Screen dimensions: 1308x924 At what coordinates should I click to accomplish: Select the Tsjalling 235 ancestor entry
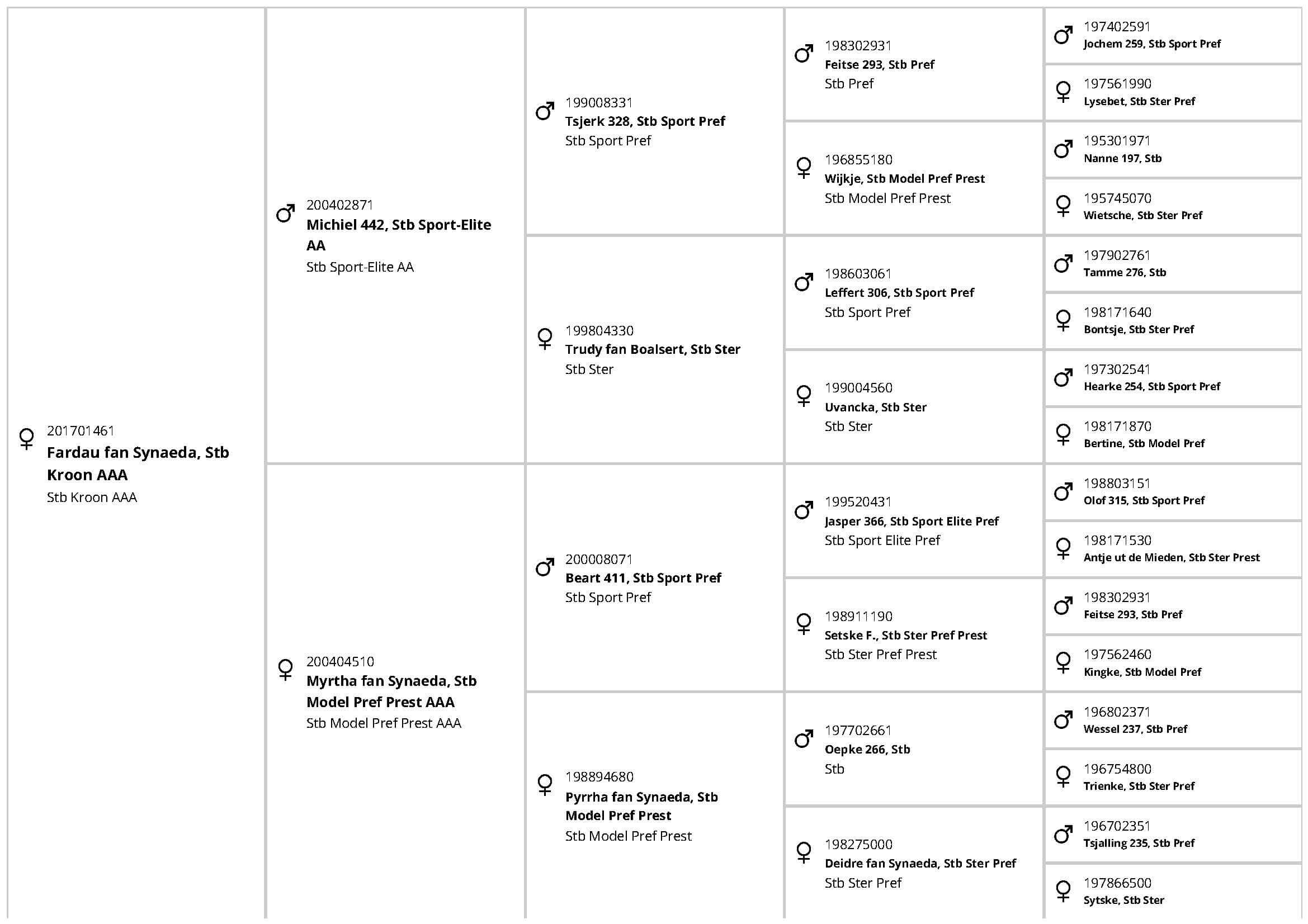(x=1138, y=842)
